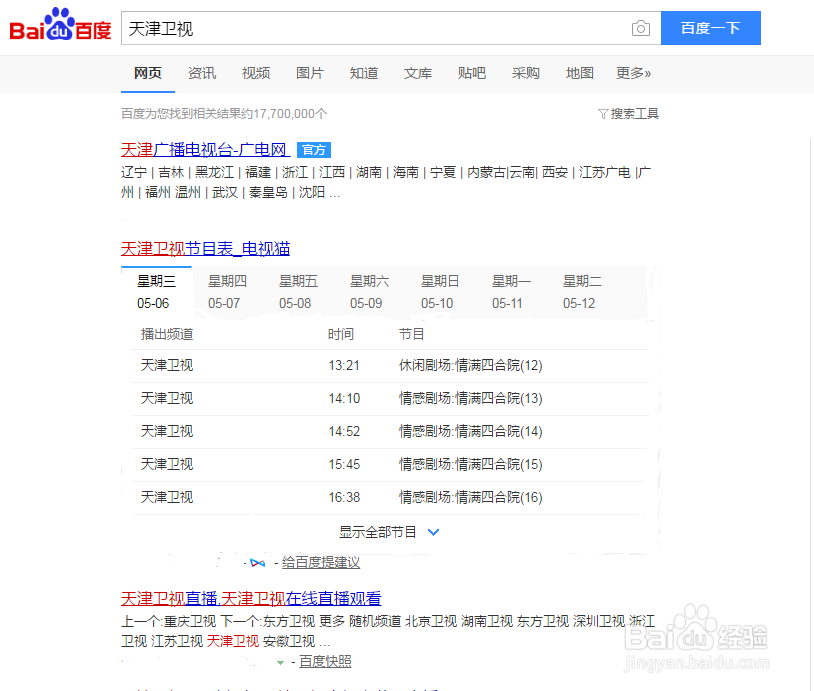Open the 知道 tab

pos(364,73)
